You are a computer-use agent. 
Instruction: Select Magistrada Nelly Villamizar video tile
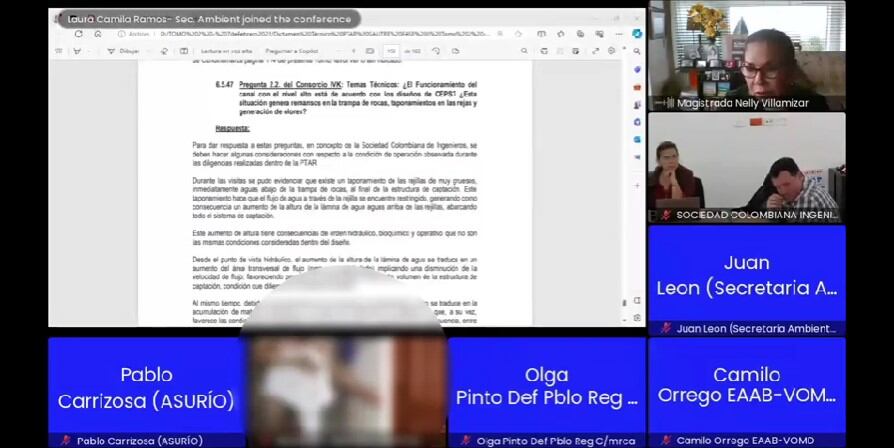[x=747, y=55]
